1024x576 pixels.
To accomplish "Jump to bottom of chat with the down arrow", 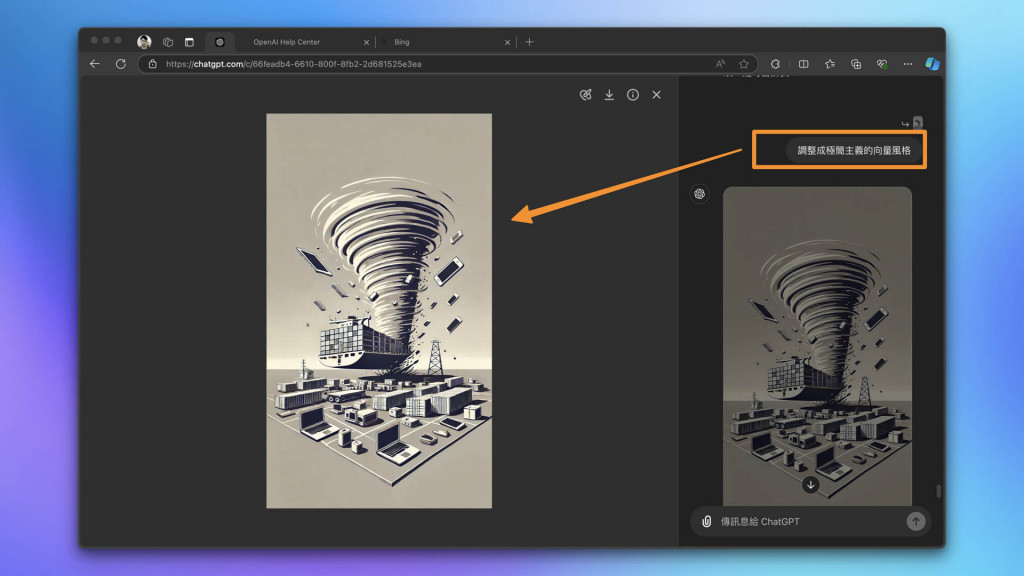I will pyautogui.click(x=810, y=485).
